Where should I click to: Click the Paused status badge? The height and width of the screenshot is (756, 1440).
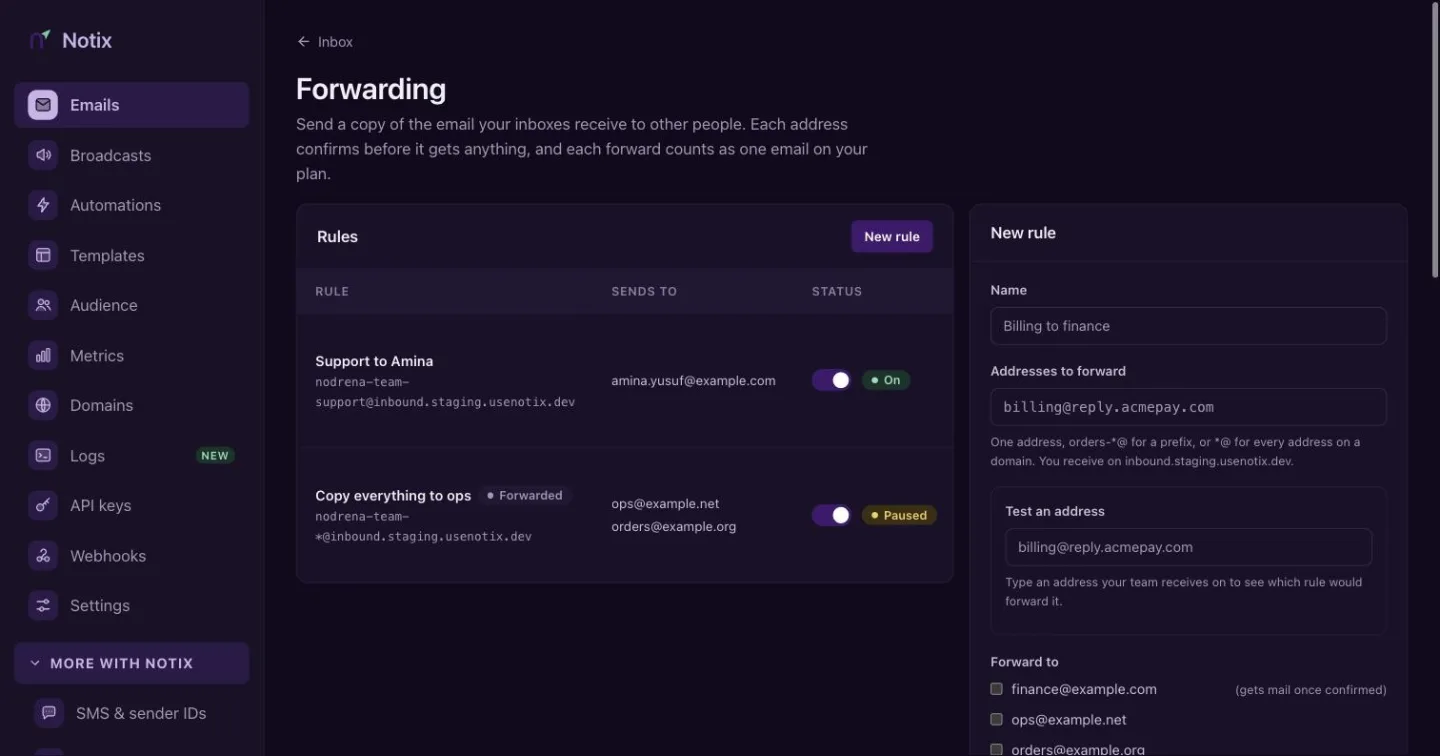(899, 515)
